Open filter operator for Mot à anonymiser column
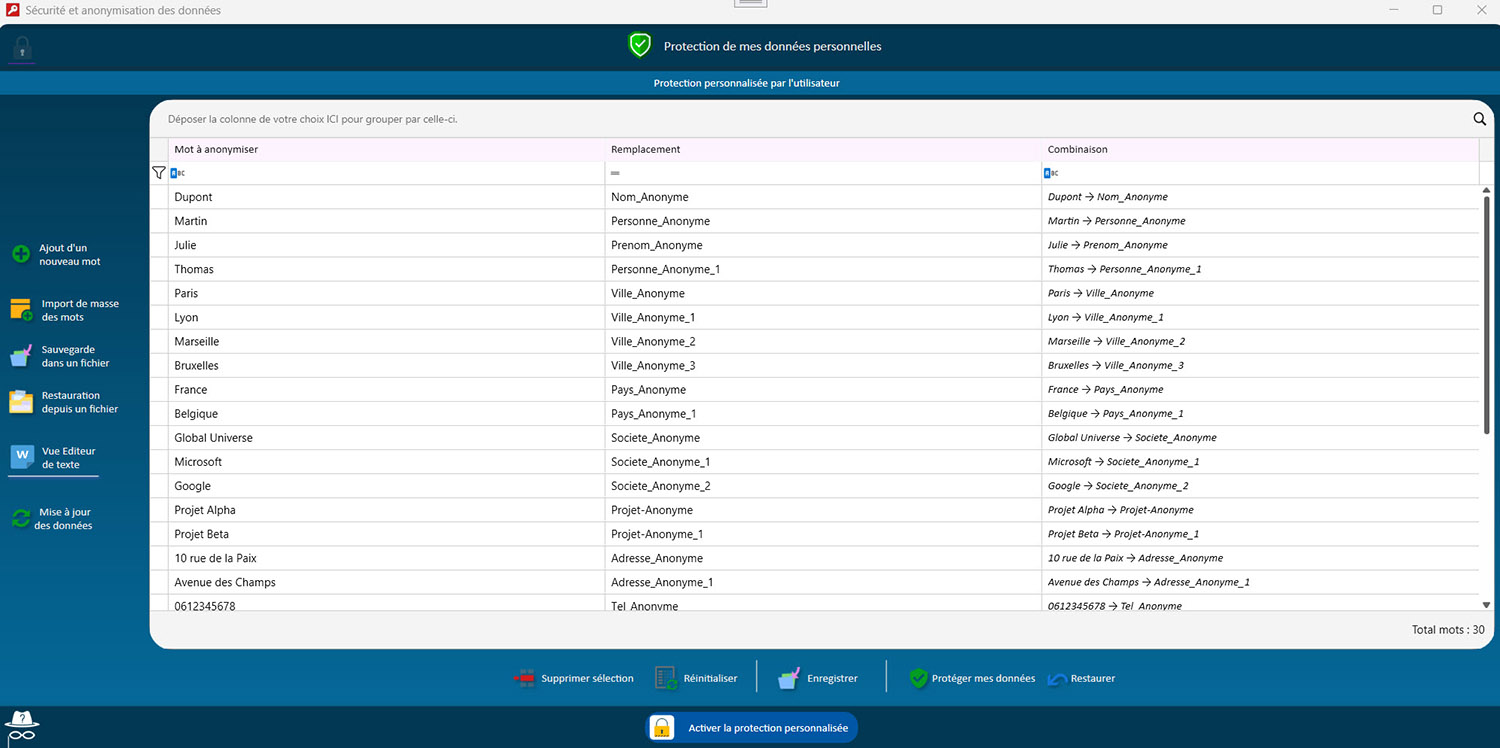The height and width of the screenshot is (748, 1500). 177,173
